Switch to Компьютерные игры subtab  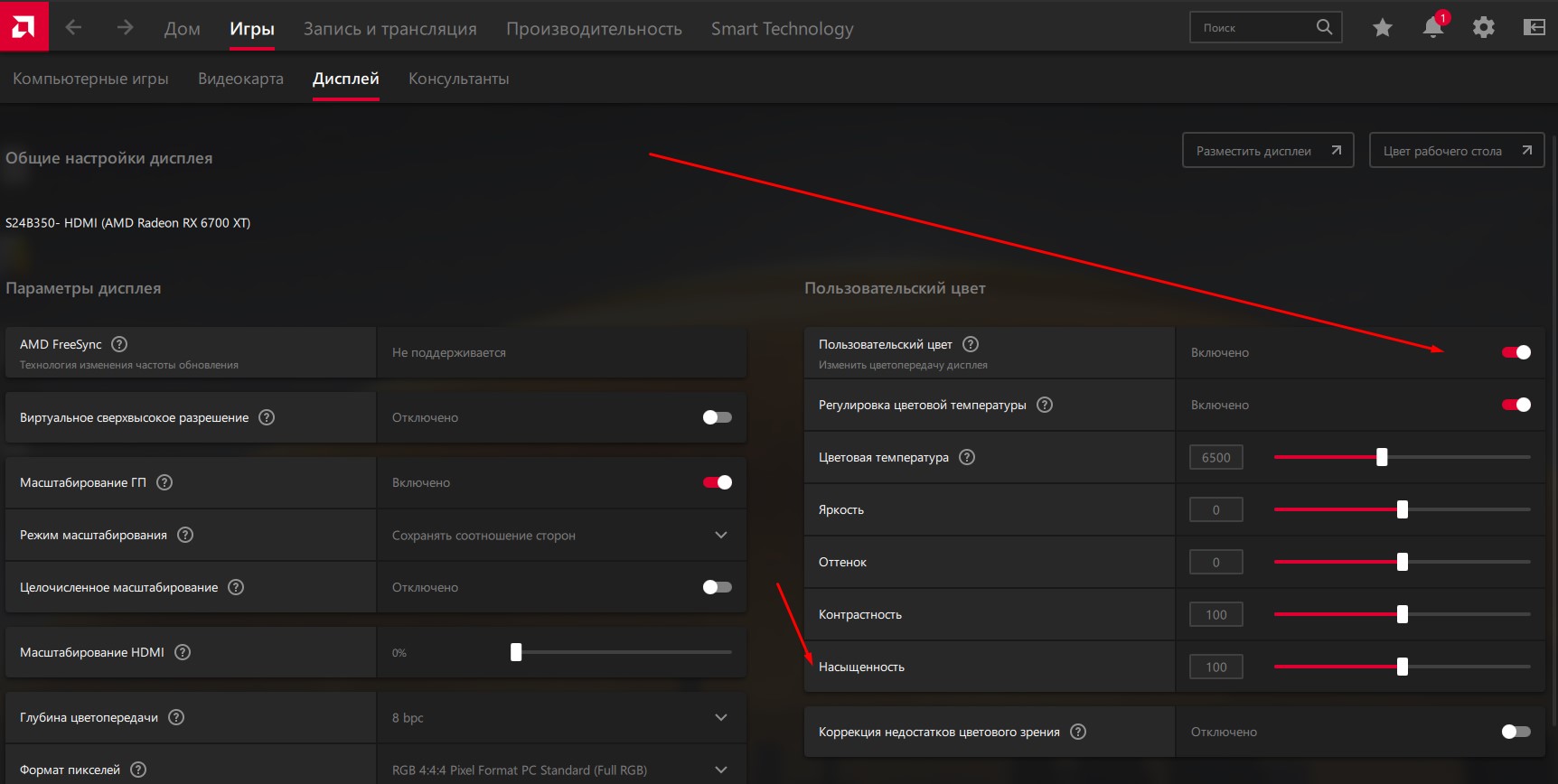90,79
